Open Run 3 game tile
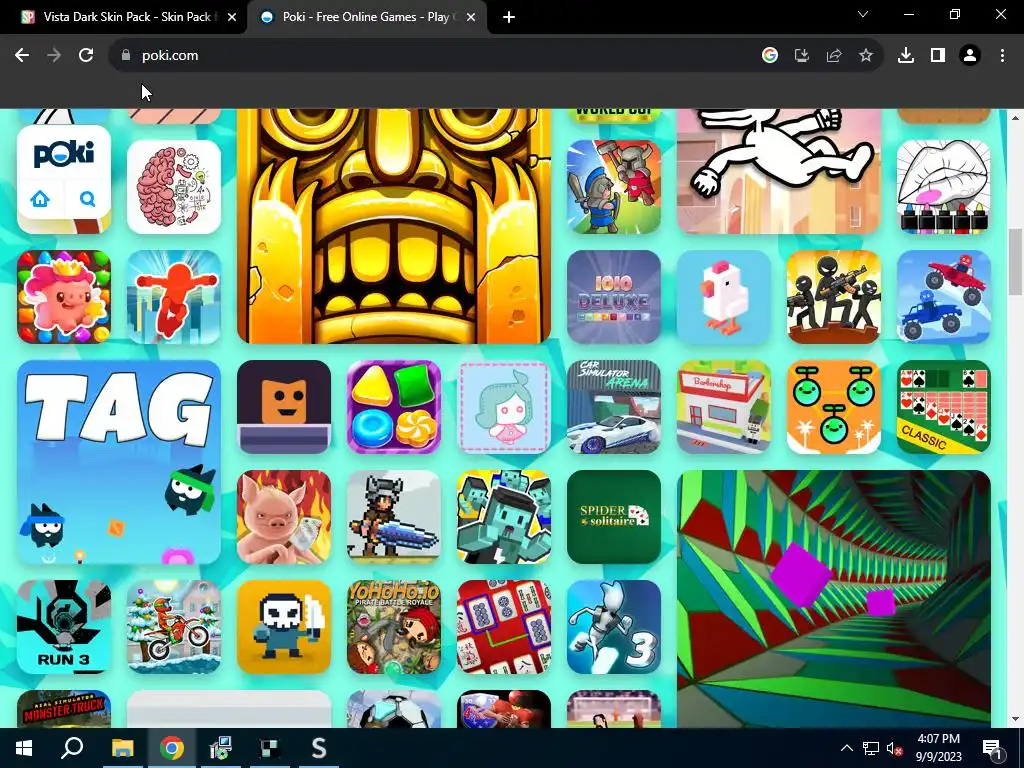This screenshot has height=768, width=1024. [64, 627]
